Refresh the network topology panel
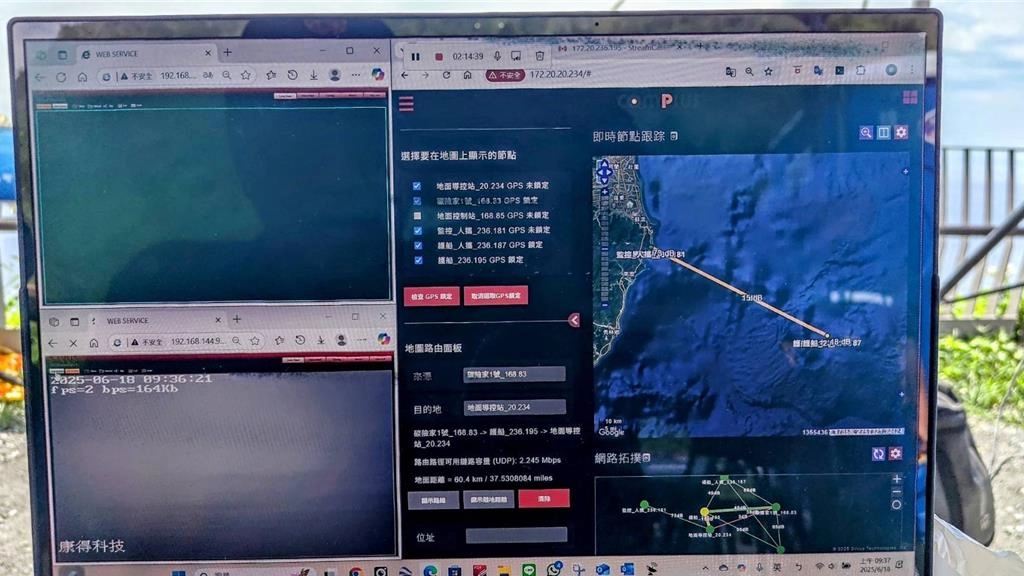The image size is (1024, 576). [878, 453]
